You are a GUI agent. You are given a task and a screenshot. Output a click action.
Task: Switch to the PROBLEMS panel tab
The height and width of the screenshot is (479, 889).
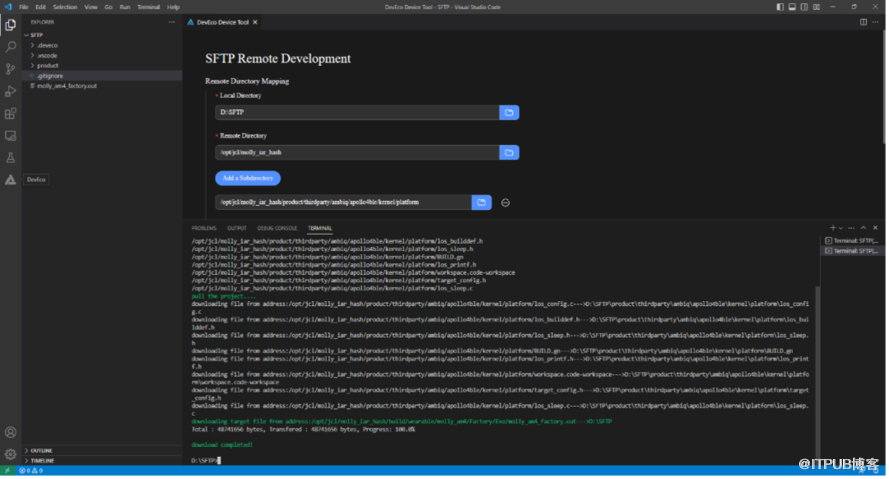[x=204, y=229]
